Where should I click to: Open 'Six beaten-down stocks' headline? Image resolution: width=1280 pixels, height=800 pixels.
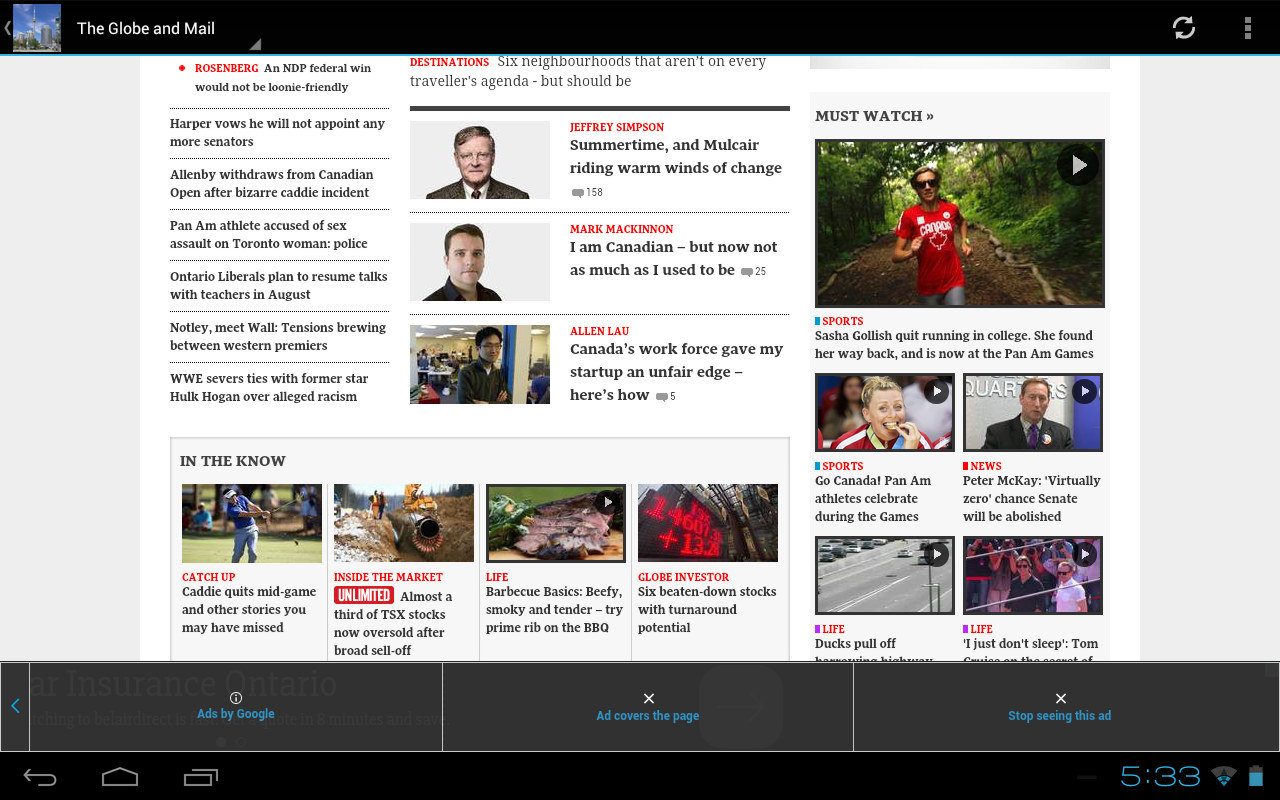point(707,610)
